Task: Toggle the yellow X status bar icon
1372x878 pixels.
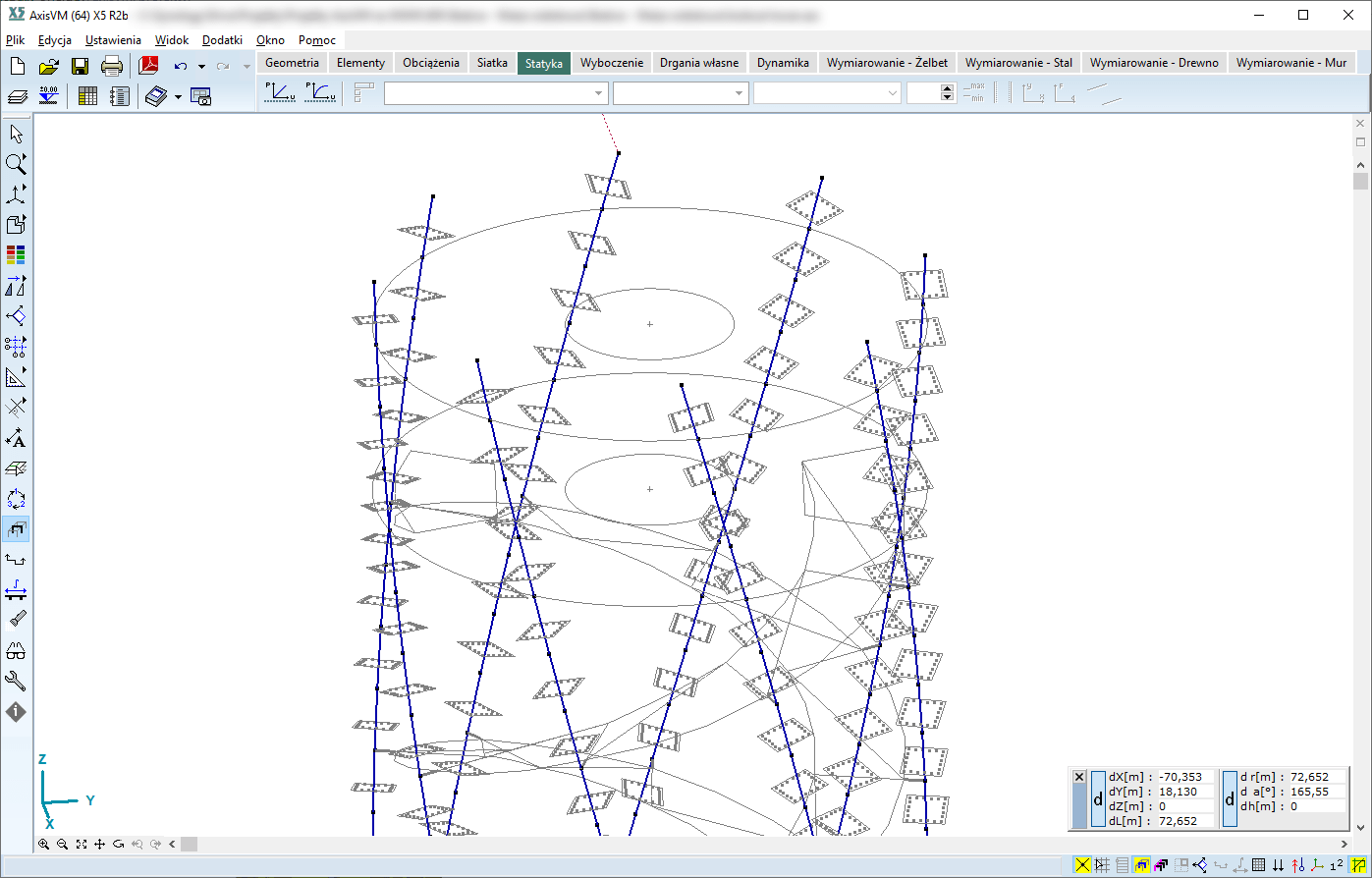Action: click(x=1083, y=865)
